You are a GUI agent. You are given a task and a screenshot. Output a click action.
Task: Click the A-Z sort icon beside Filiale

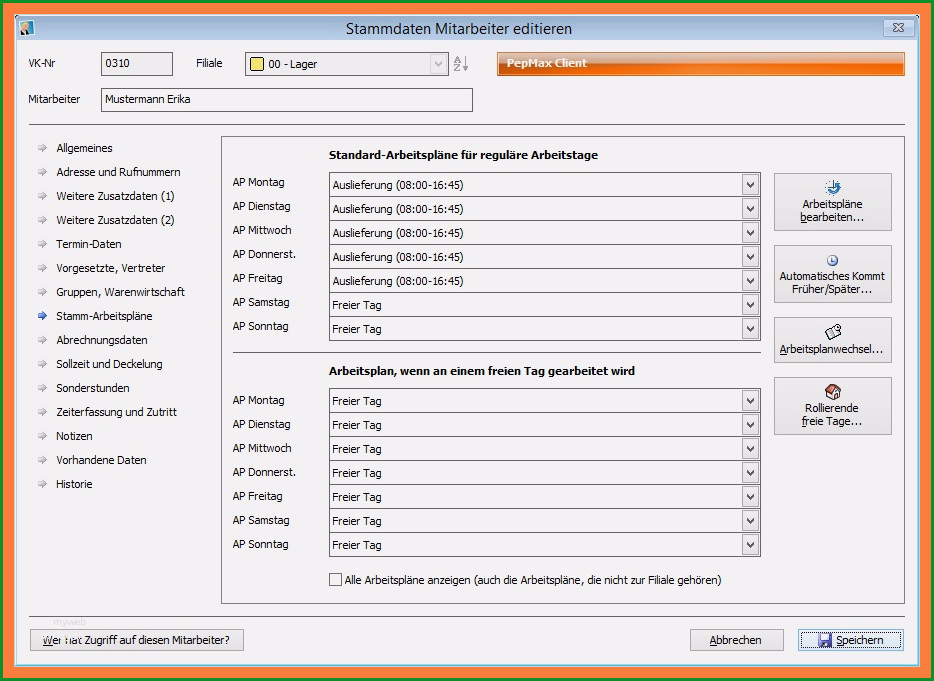(460, 64)
